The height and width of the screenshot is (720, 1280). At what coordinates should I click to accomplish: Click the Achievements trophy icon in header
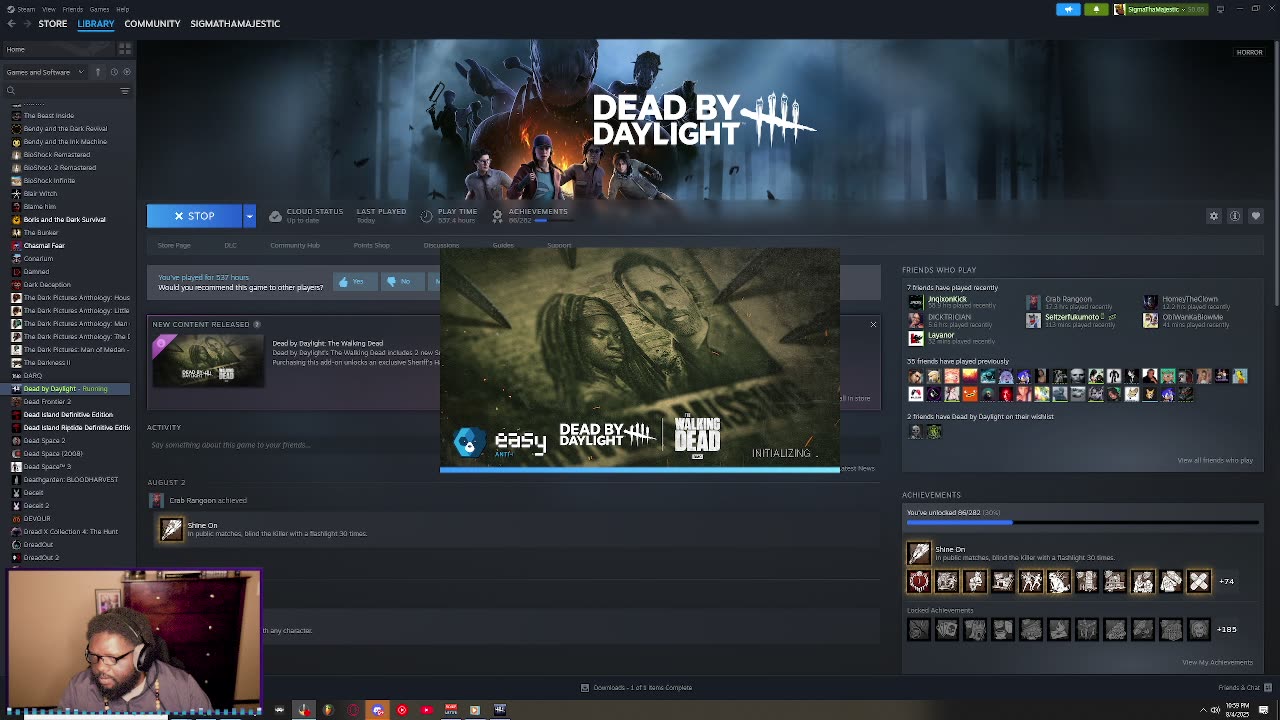tap(497, 216)
